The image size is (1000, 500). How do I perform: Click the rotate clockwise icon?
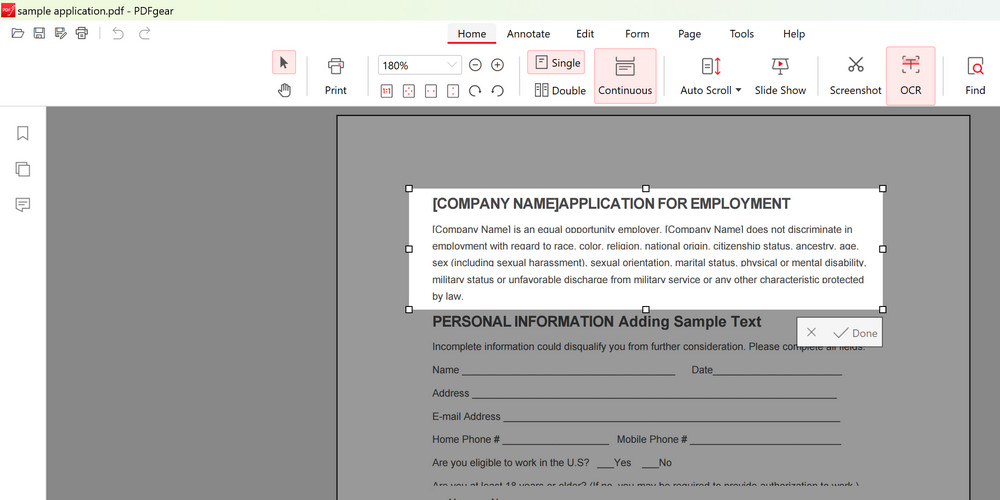click(x=475, y=91)
